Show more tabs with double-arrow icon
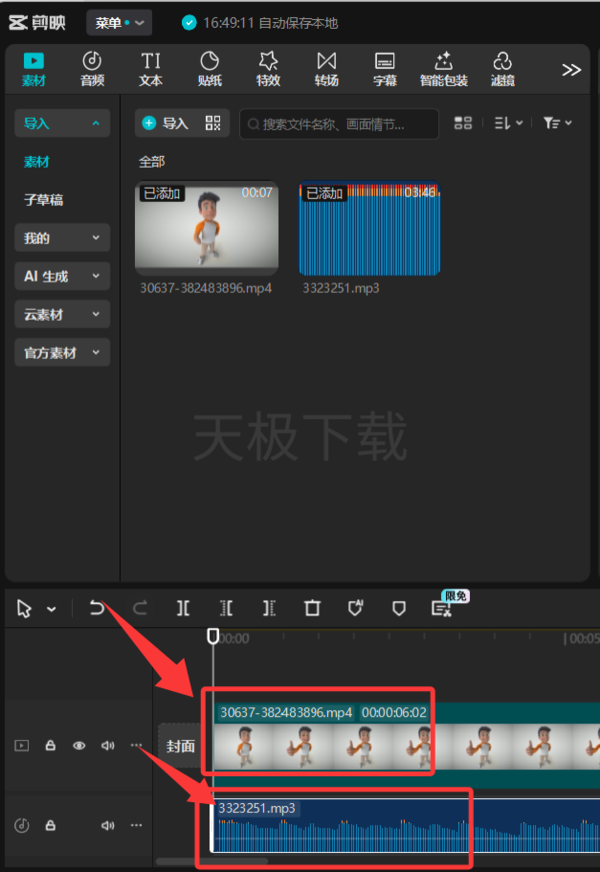The height and width of the screenshot is (872, 600). tap(571, 70)
